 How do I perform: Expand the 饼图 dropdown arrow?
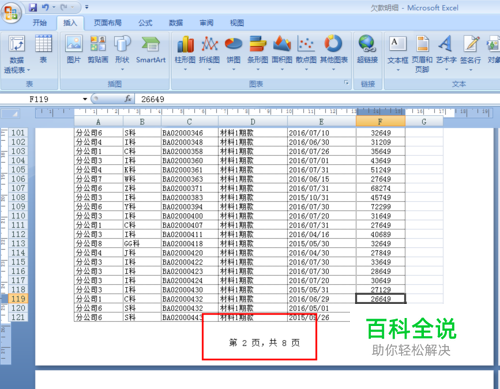point(233,69)
